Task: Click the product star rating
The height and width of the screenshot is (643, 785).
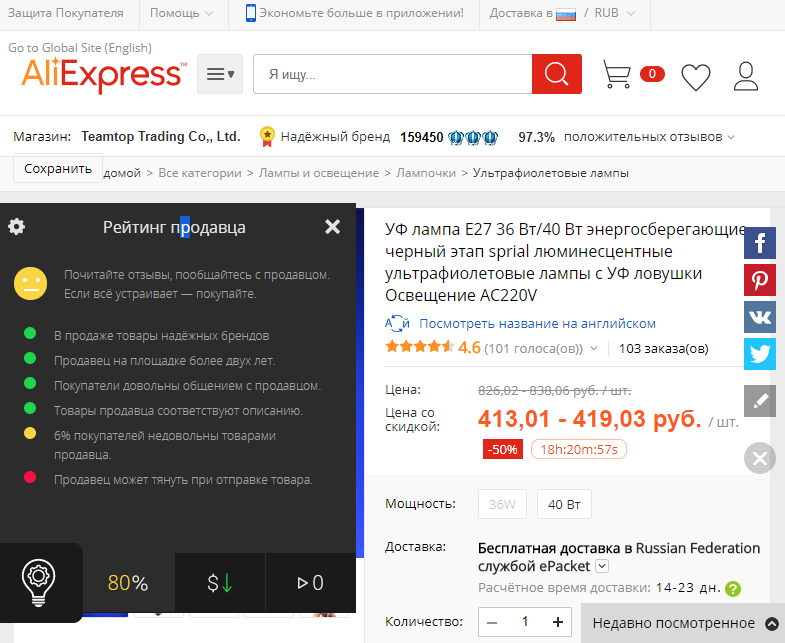Action: tap(420, 347)
